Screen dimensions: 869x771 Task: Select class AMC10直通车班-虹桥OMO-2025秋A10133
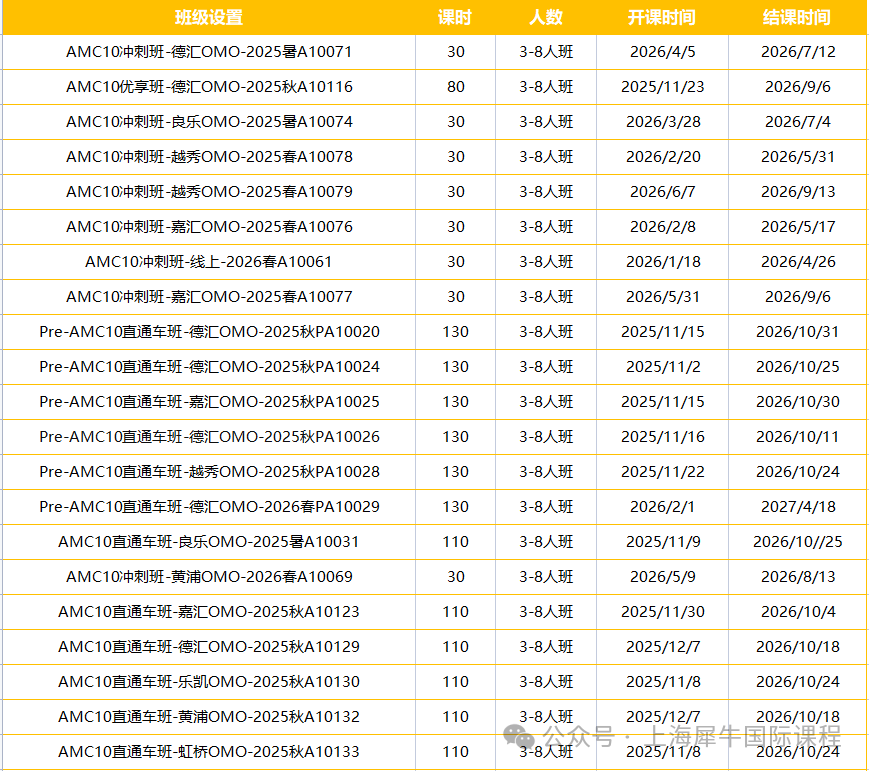coord(208,752)
